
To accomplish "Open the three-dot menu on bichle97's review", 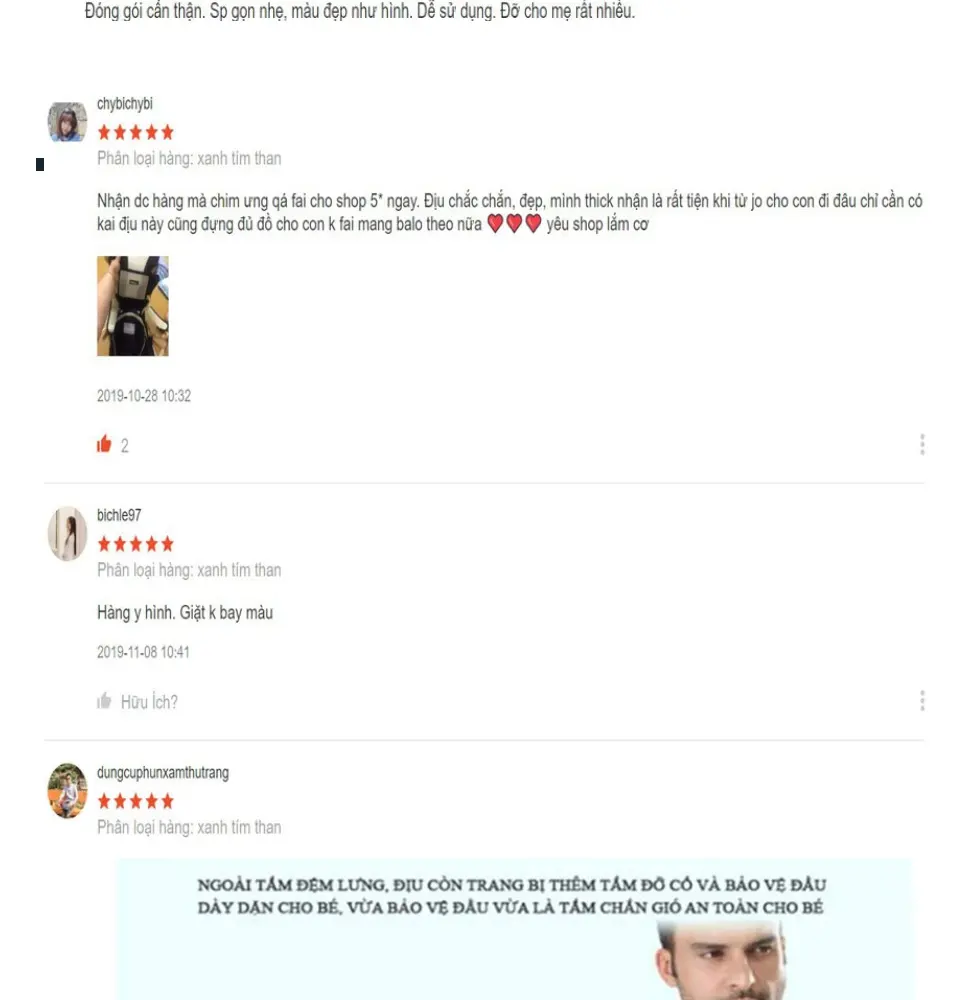I will coord(922,701).
